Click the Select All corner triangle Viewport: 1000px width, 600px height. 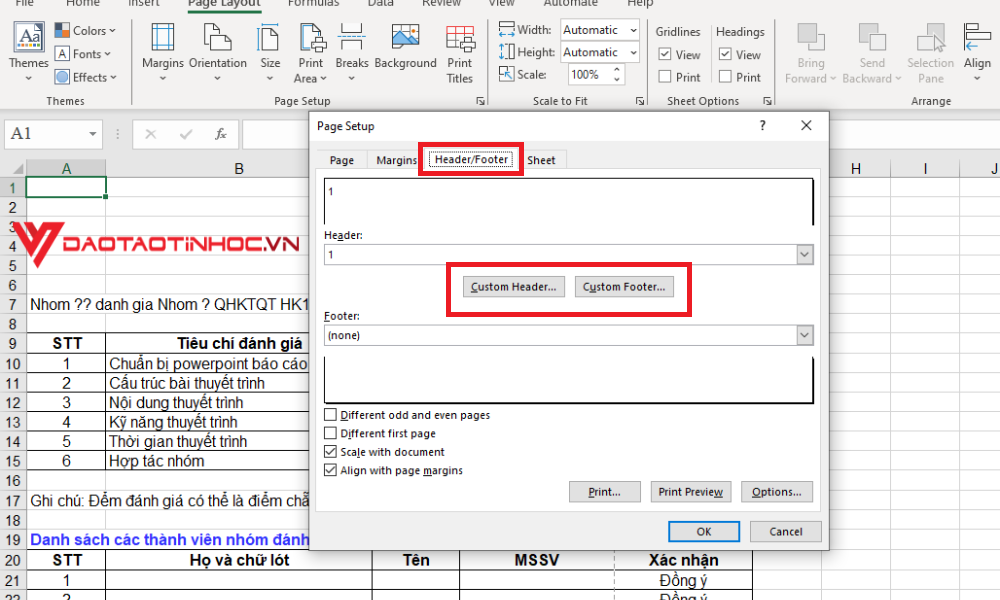[x=17, y=168]
